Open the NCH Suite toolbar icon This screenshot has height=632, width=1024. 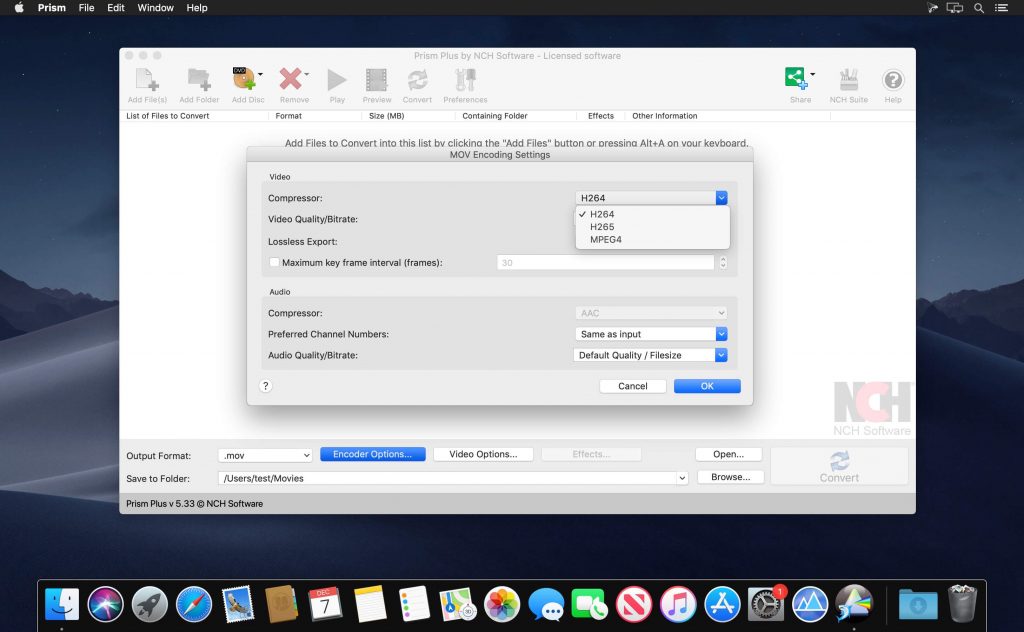pyautogui.click(x=848, y=86)
